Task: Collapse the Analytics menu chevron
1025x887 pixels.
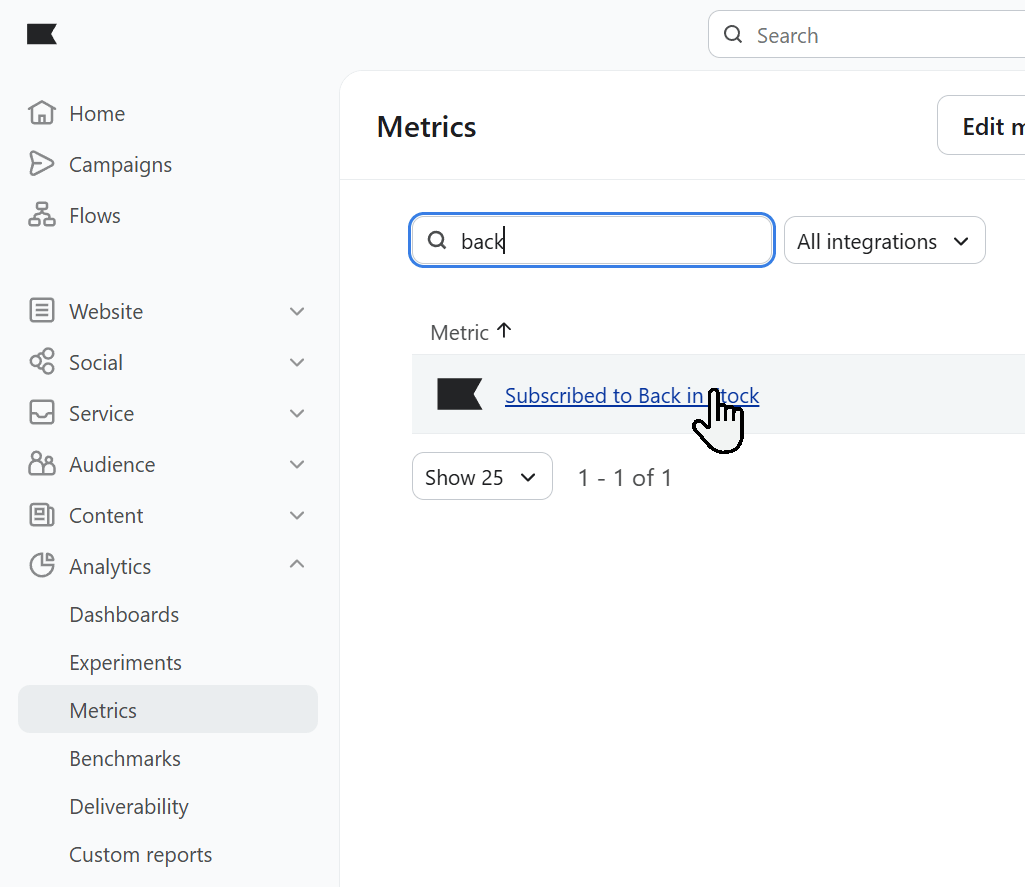Action: (x=297, y=563)
